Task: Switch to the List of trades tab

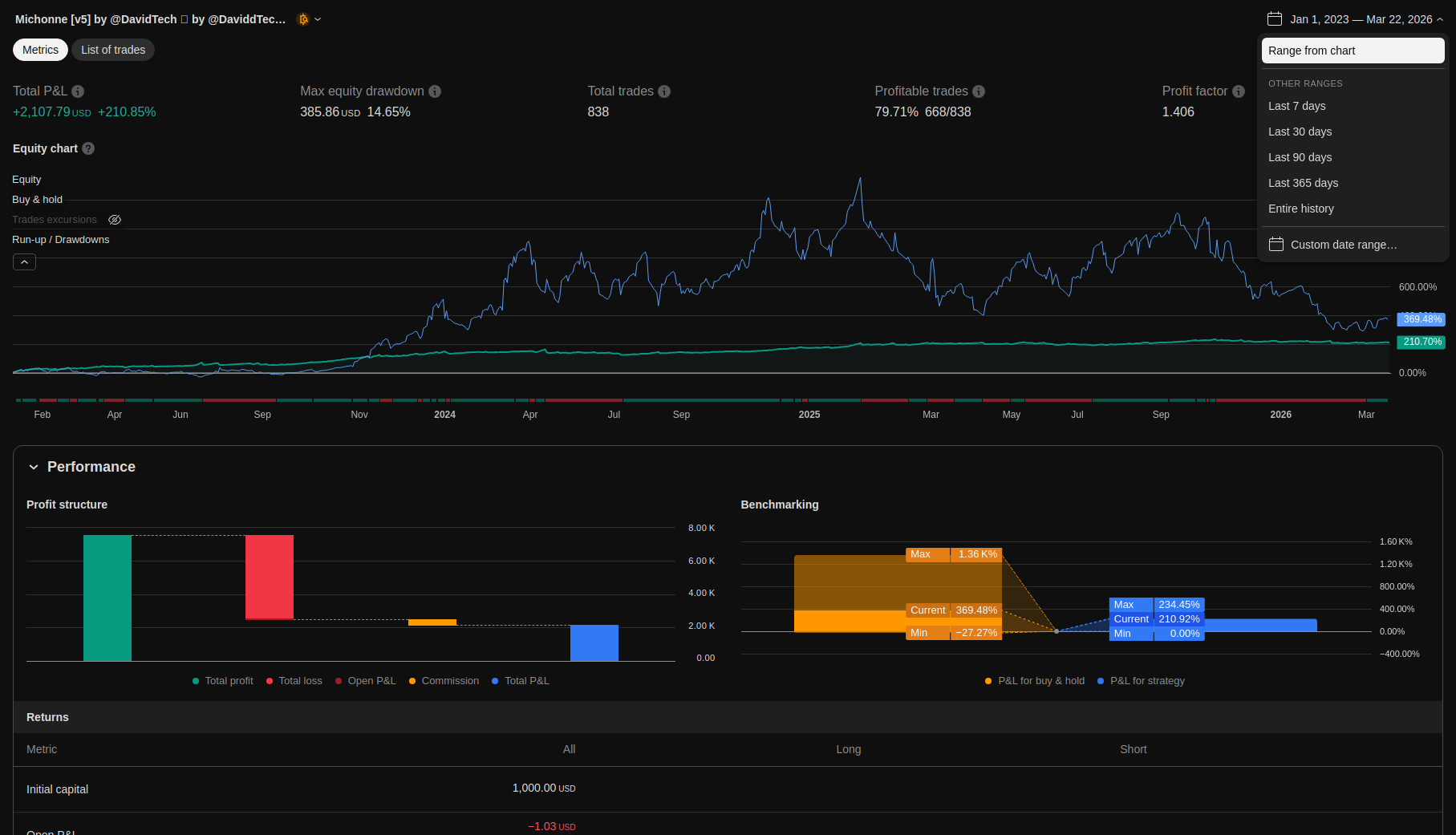Action: (113, 50)
